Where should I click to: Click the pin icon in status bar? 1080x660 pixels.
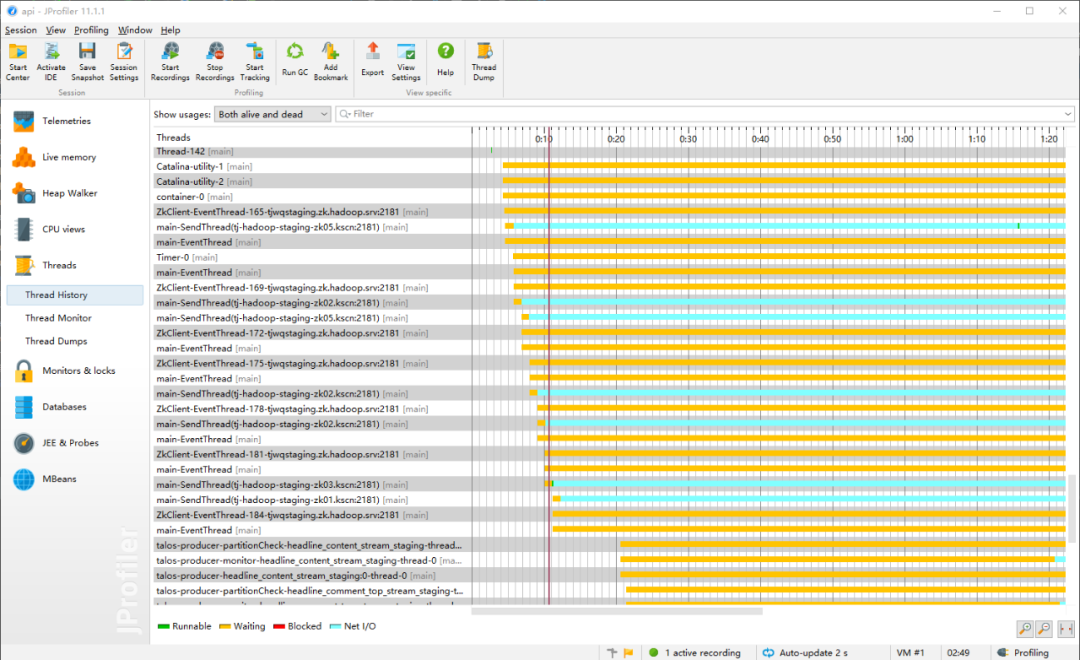612,652
